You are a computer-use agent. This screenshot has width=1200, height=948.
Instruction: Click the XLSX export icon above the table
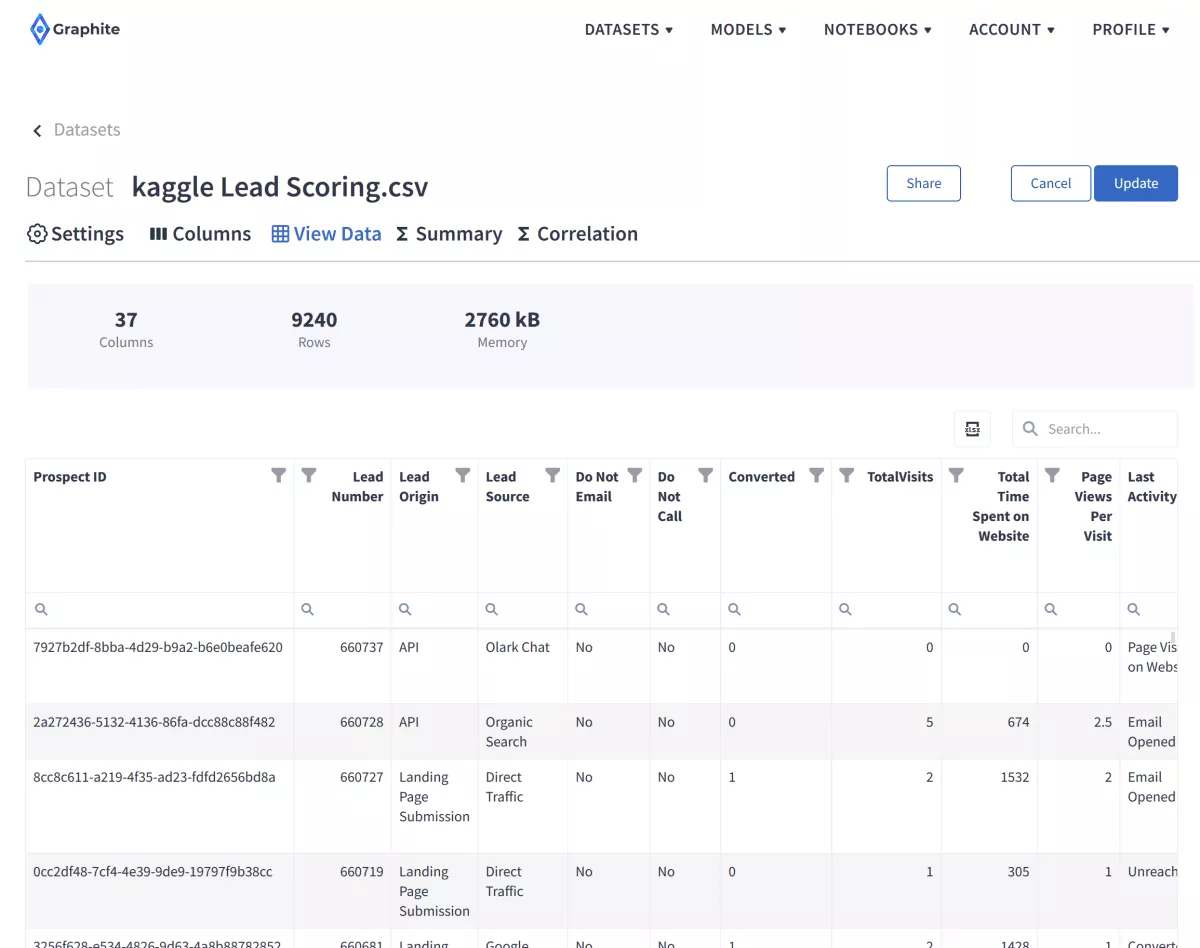pos(972,428)
